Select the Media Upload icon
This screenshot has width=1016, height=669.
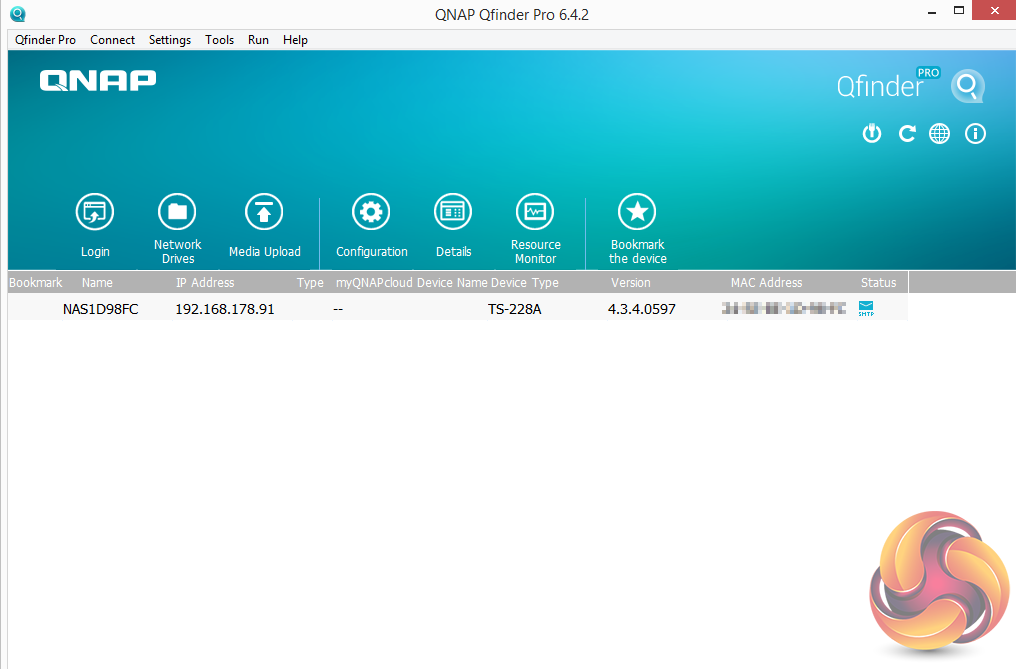(264, 211)
